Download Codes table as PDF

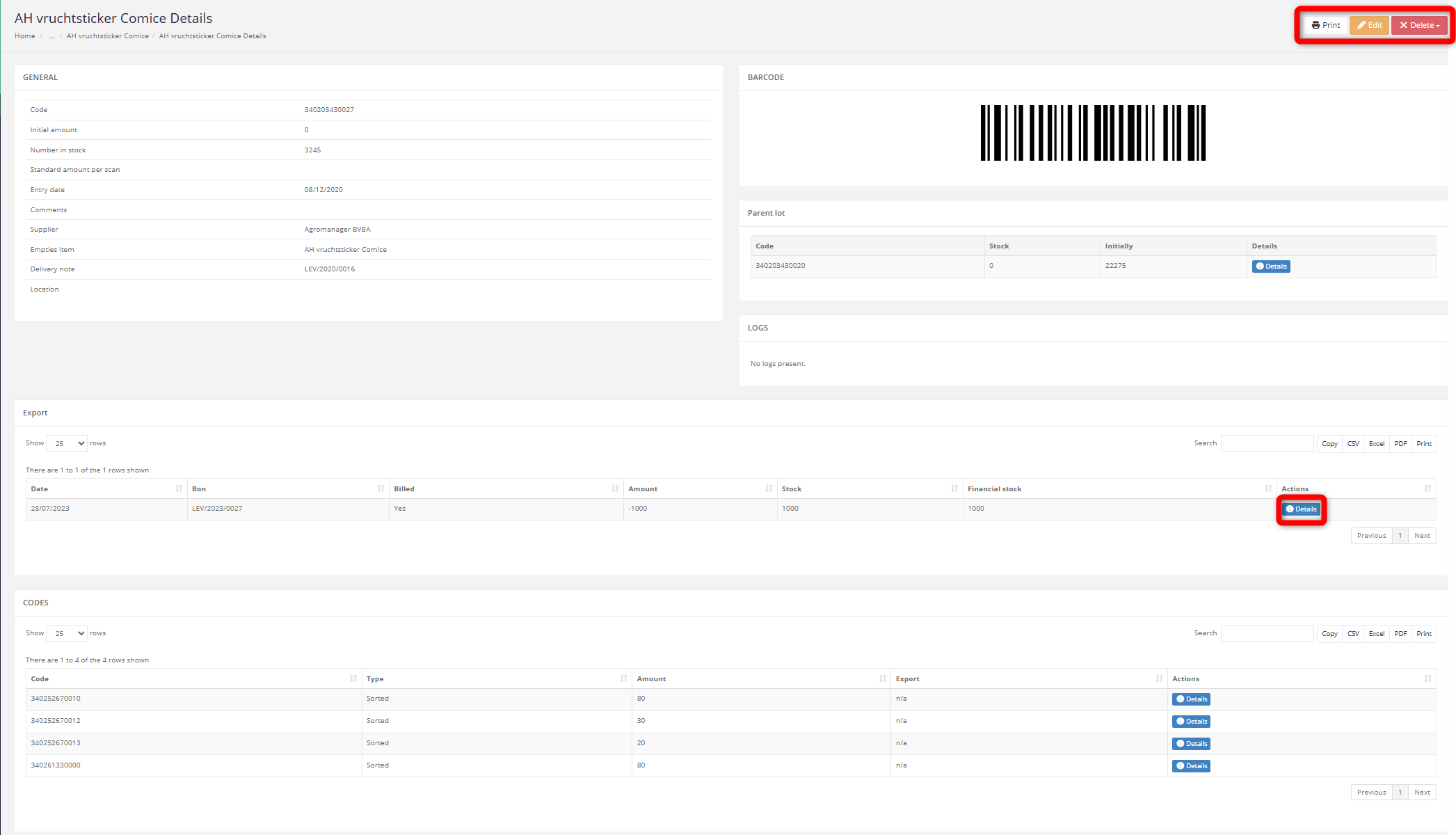click(1400, 634)
